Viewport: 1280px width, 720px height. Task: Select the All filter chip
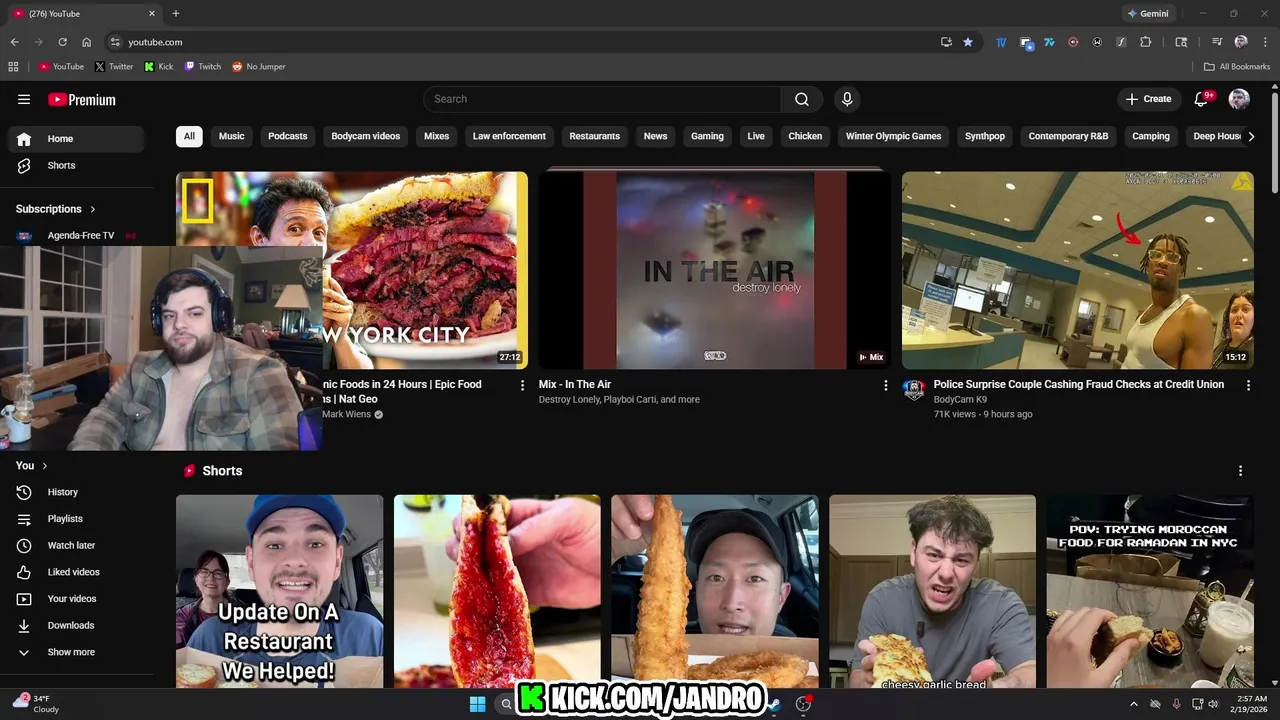click(x=189, y=136)
